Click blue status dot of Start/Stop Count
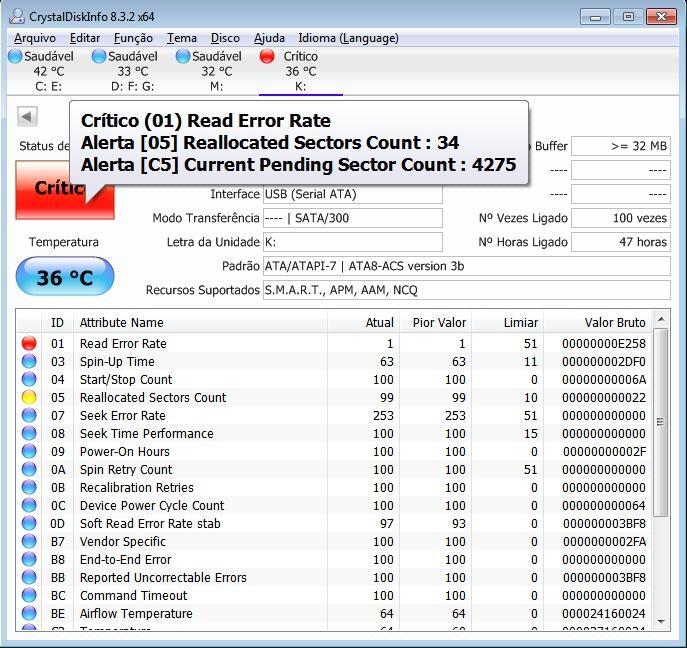This screenshot has height=648, width=687. pyautogui.click(x=29, y=379)
